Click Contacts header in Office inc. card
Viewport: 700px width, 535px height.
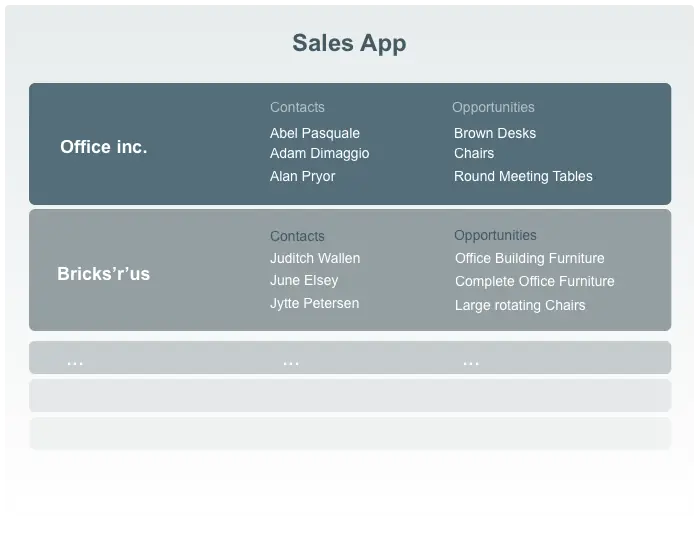pos(297,107)
